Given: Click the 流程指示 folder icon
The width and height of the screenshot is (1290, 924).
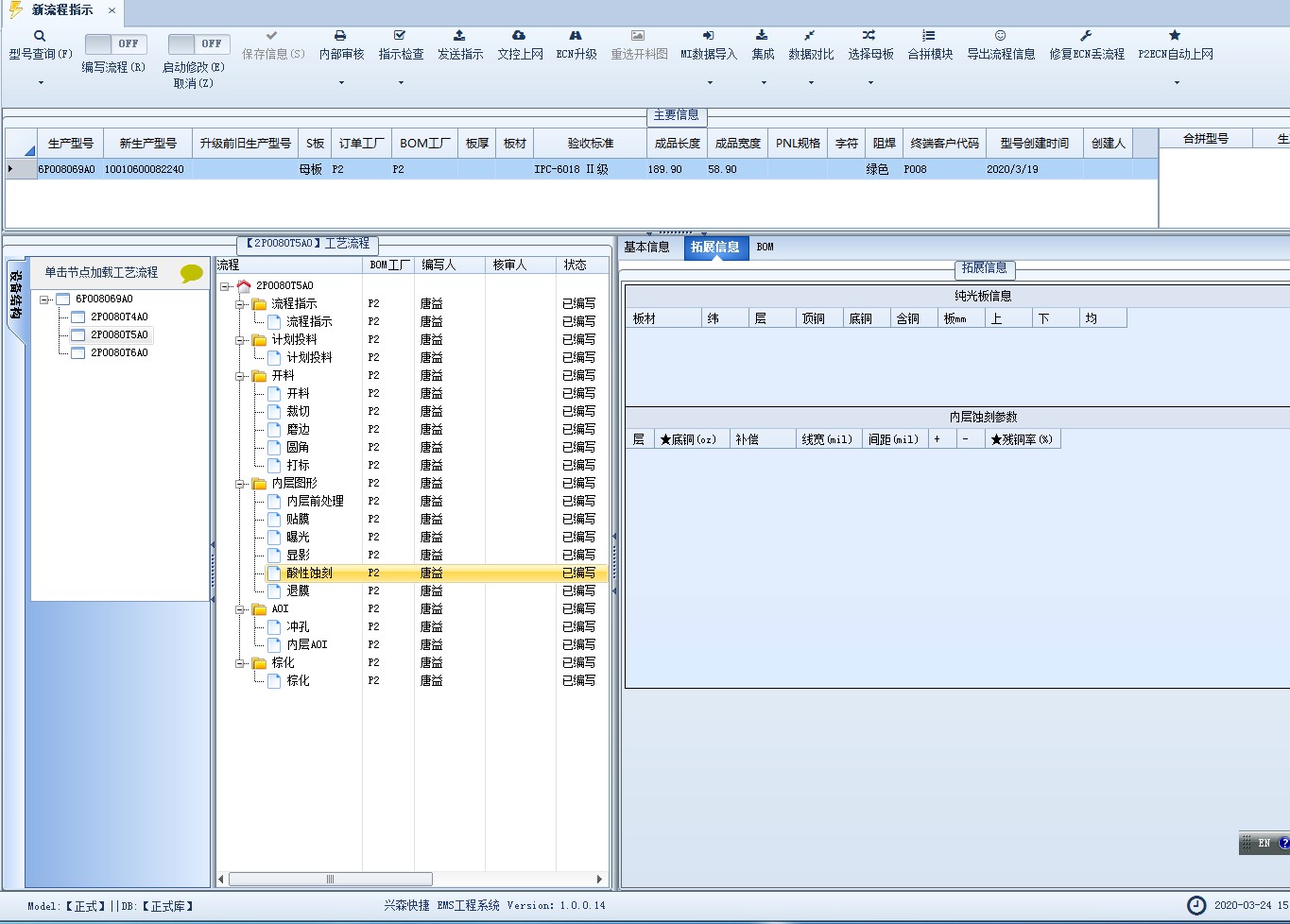Looking at the screenshot, I should pyautogui.click(x=260, y=303).
